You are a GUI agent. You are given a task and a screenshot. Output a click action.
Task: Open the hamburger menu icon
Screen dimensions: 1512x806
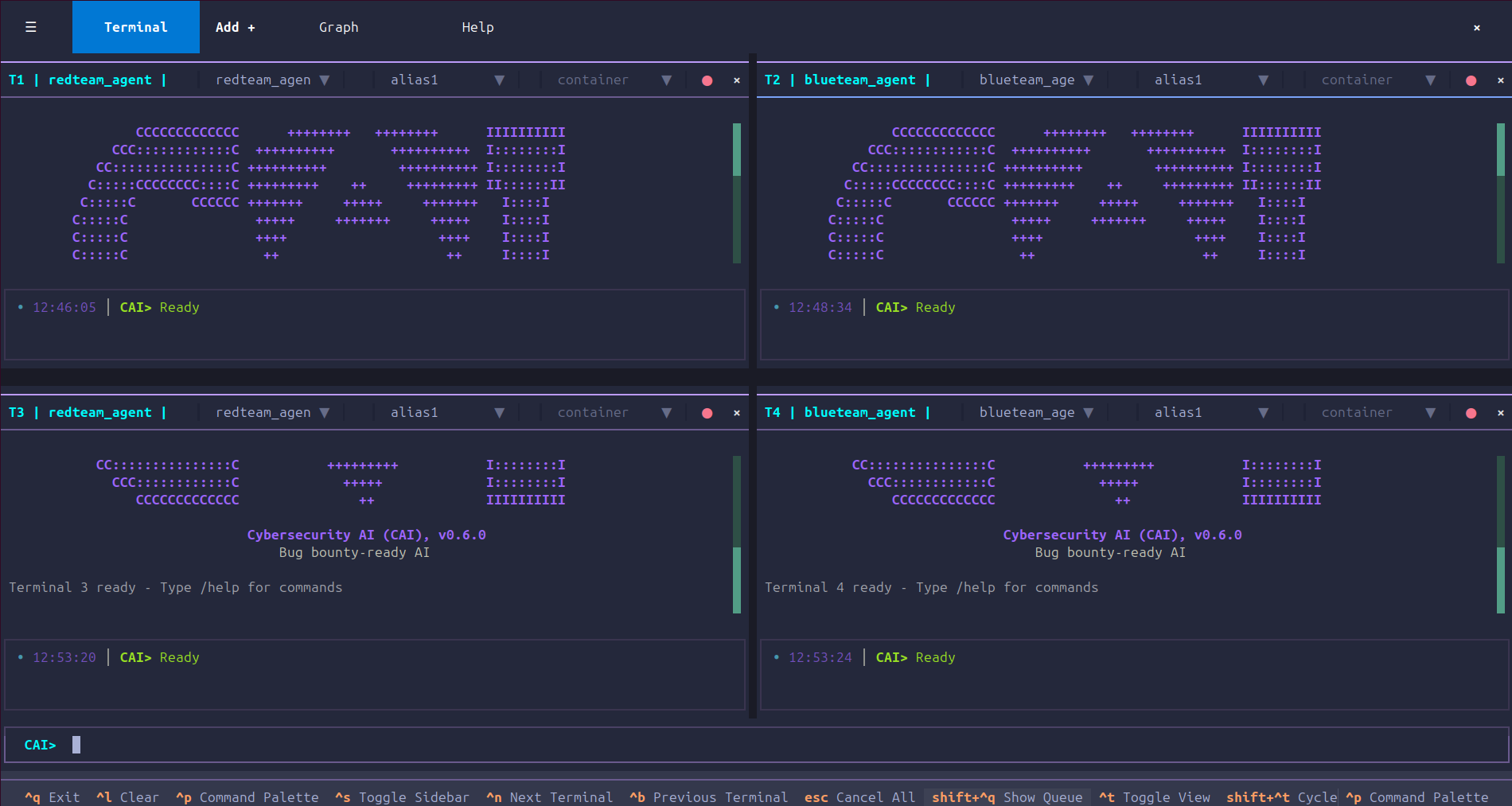coord(31,27)
